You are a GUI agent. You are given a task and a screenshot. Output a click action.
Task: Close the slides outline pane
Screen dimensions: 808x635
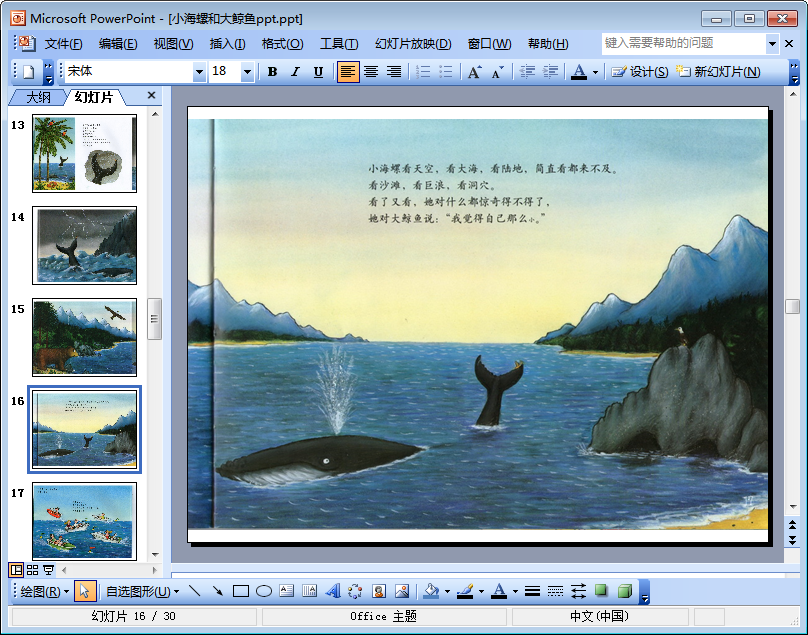[152, 95]
